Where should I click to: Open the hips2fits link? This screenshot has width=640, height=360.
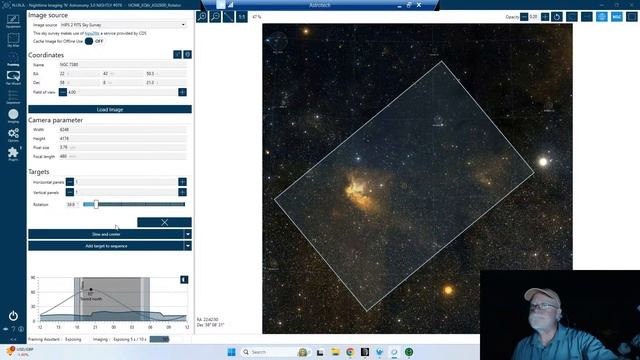pos(92,33)
